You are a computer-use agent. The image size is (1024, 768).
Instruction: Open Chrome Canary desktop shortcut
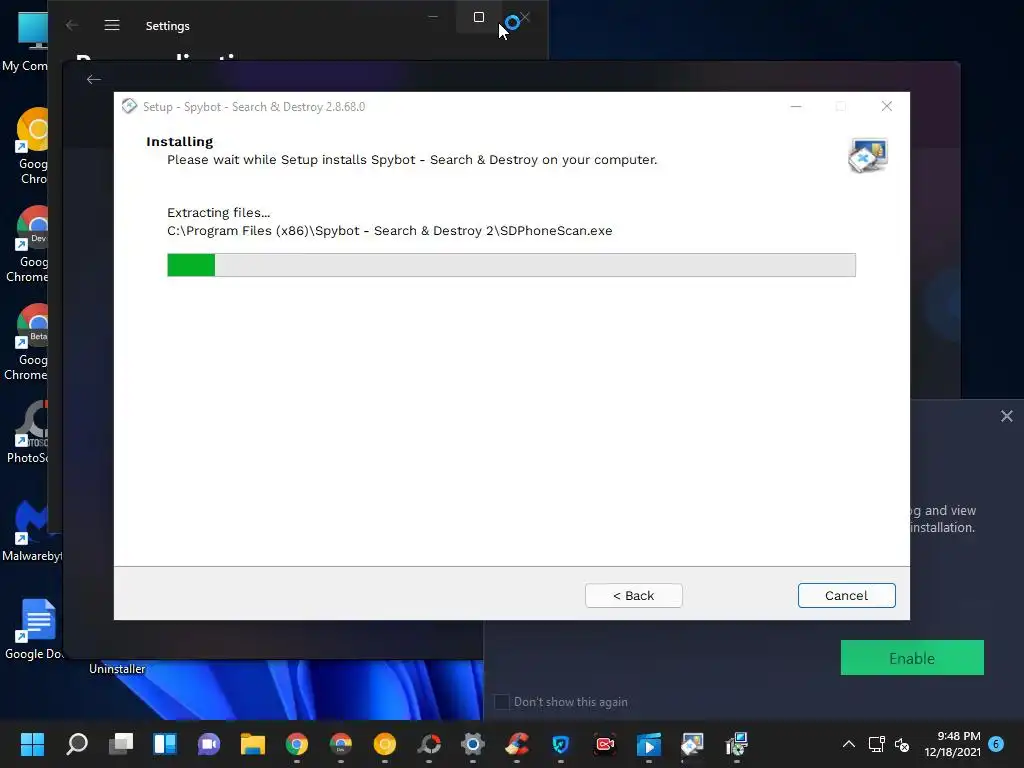[33, 146]
